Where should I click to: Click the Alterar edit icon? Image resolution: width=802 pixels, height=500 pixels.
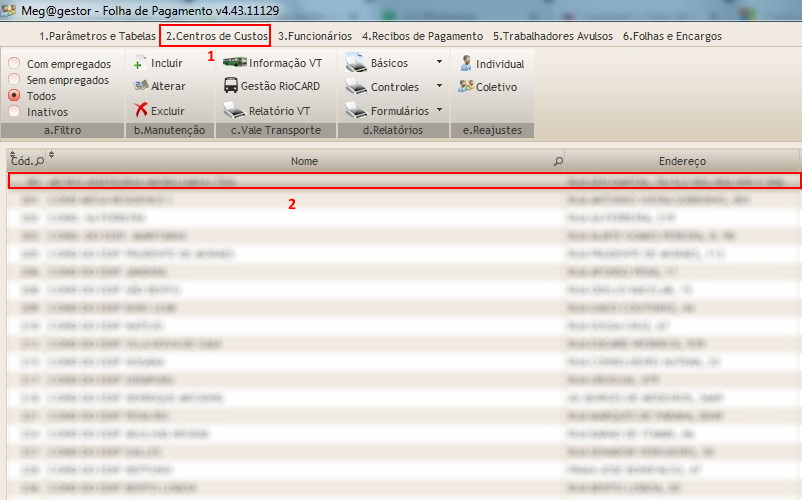tap(141, 87)
